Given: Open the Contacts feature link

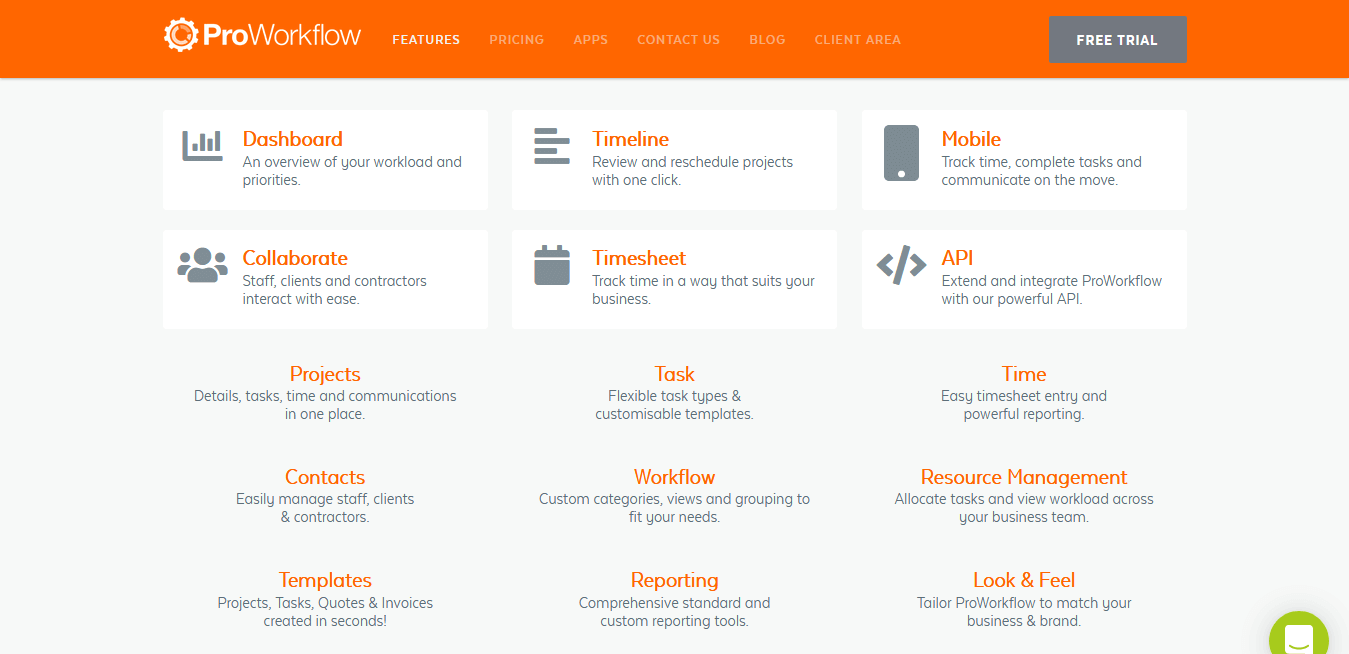Looking at the screenshot, I should (325, 477).
